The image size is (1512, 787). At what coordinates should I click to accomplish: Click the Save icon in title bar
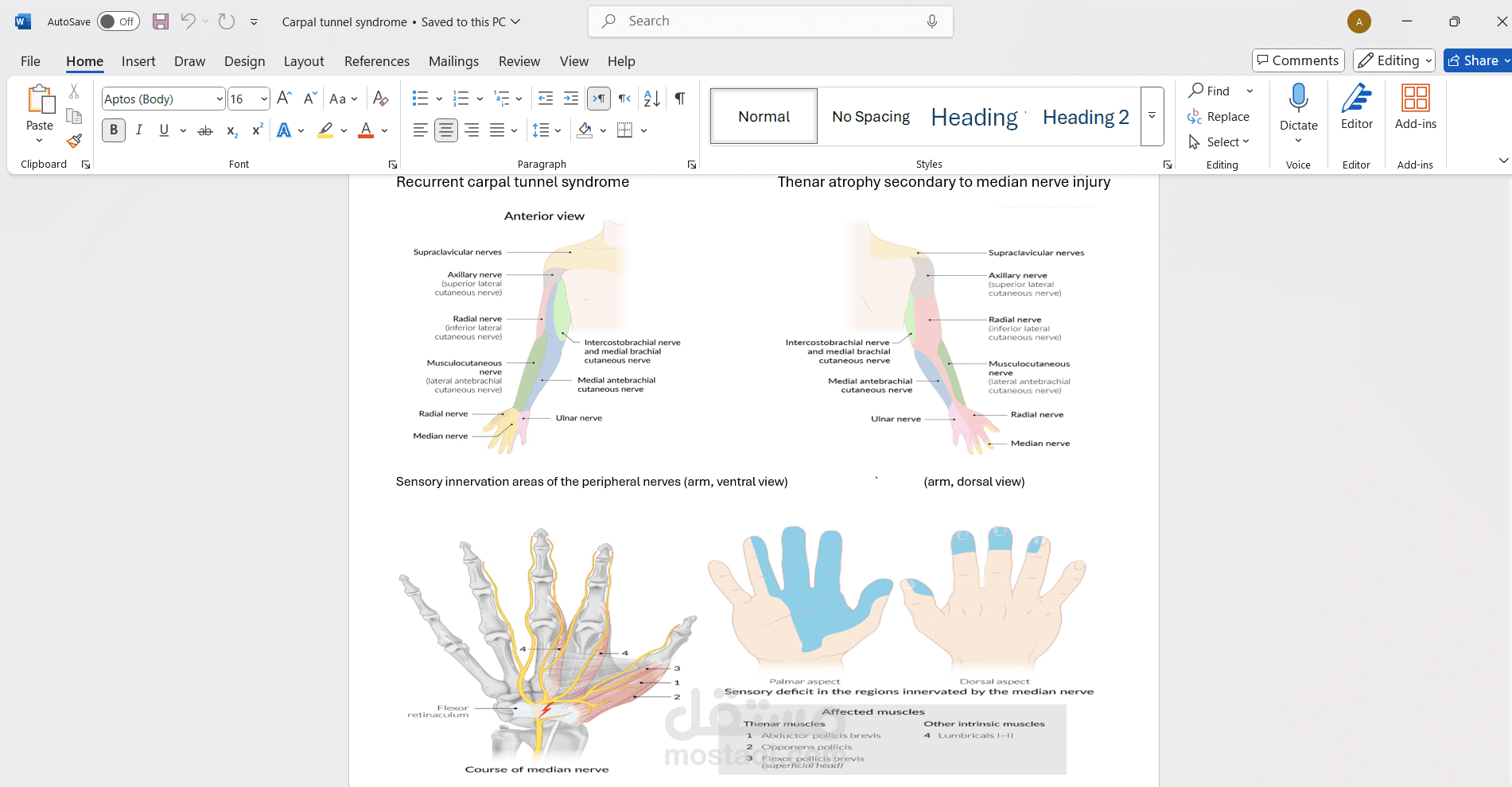[x=161, y=21]
